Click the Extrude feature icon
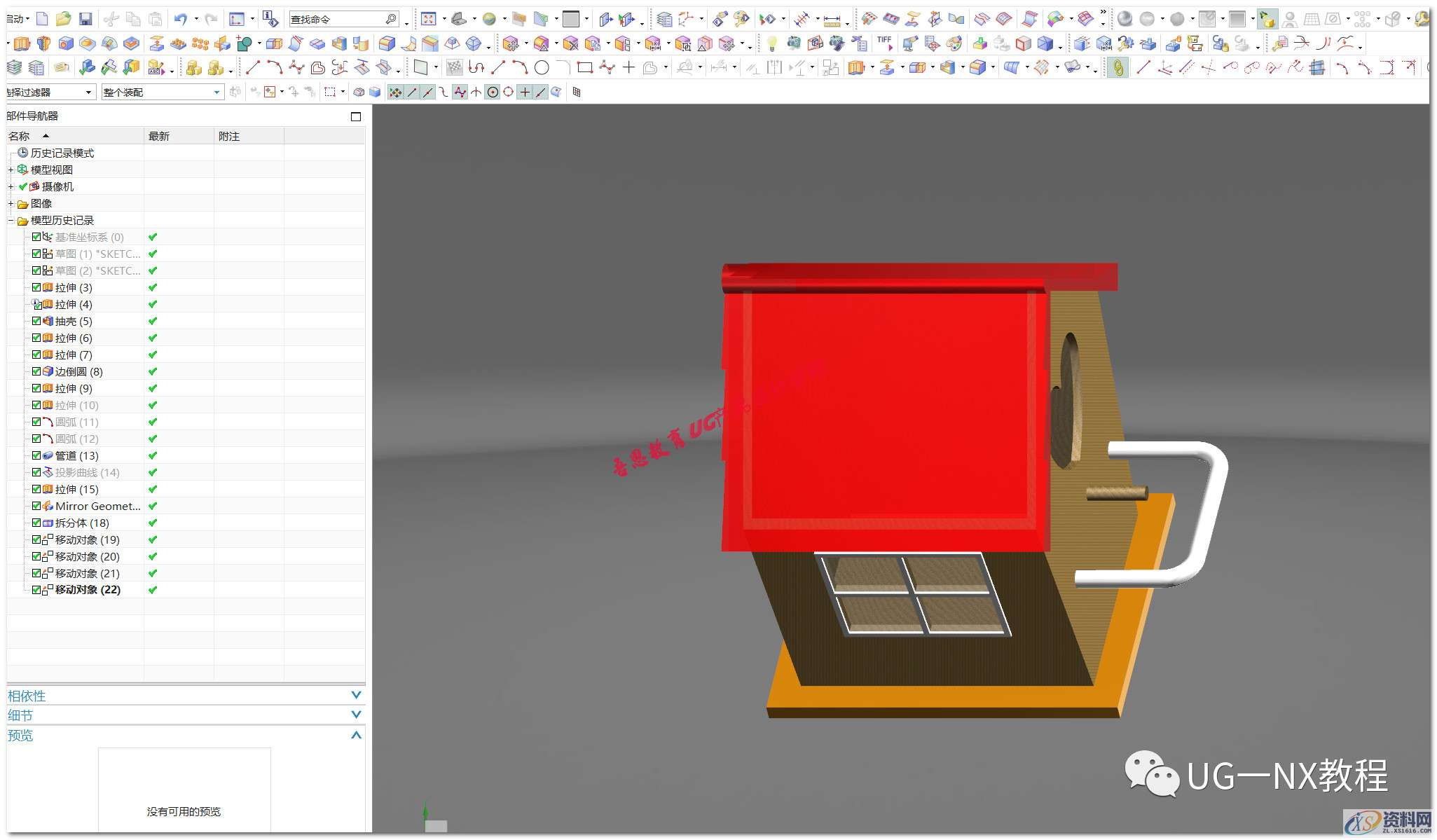This screenshot has width=1437, height=840. 22,44
